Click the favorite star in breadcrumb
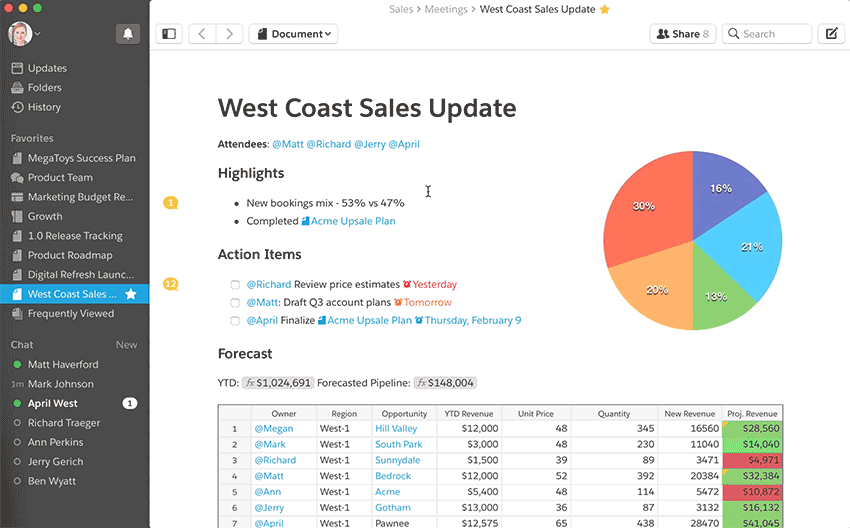Viewport: 850px width, 528px height. click(x=604, y=9)
